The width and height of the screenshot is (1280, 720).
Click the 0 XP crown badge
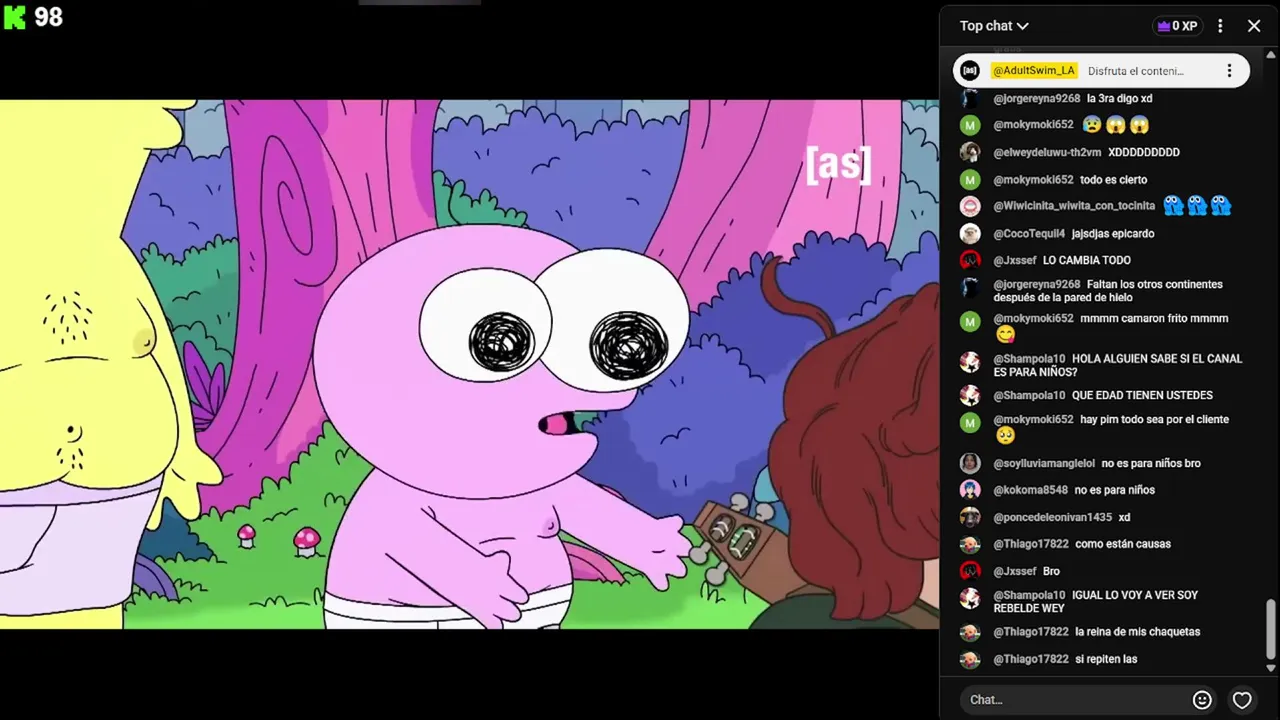(x=1177, y=26)
